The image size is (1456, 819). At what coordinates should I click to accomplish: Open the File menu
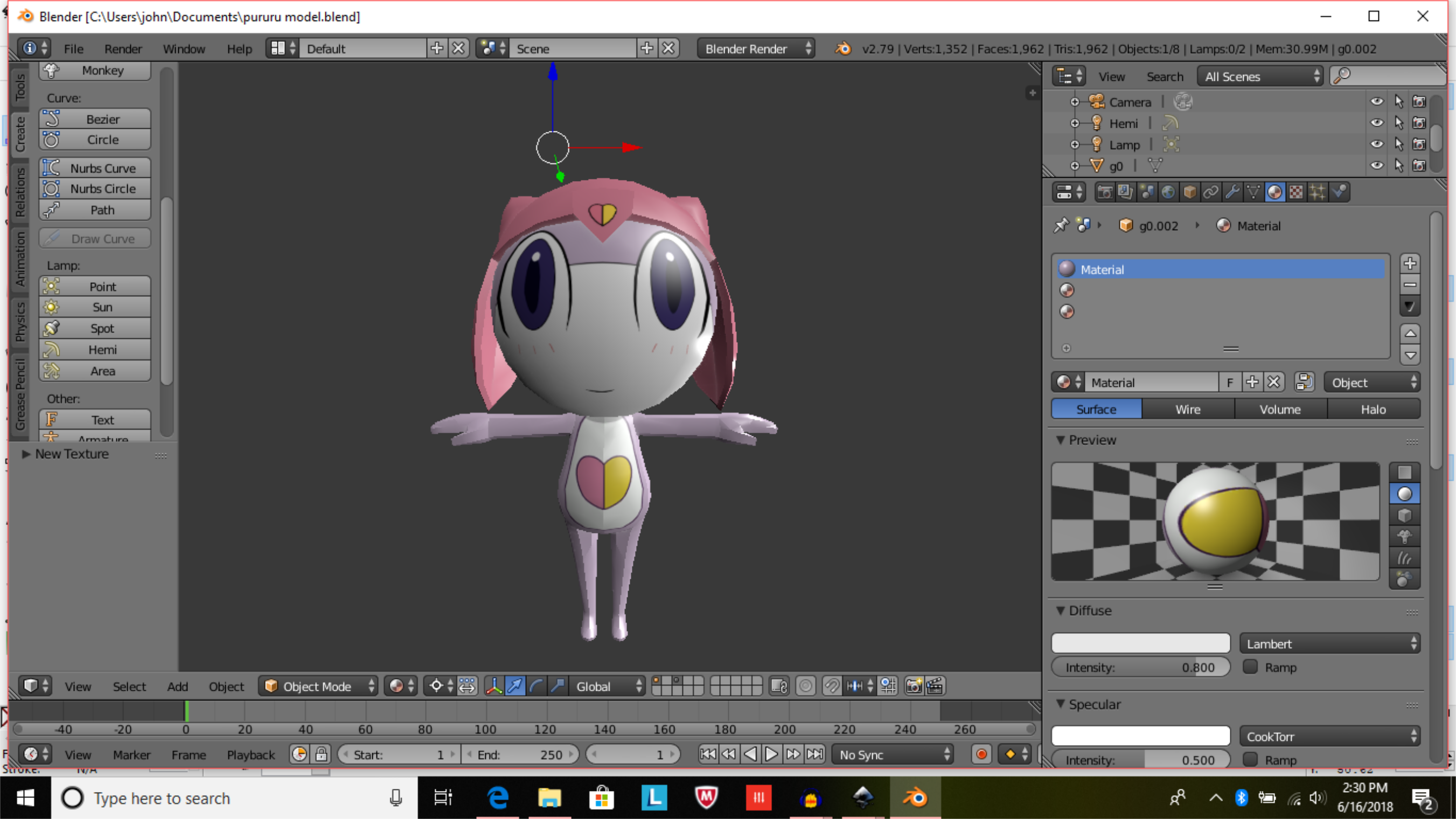click(x=73, y=48)
